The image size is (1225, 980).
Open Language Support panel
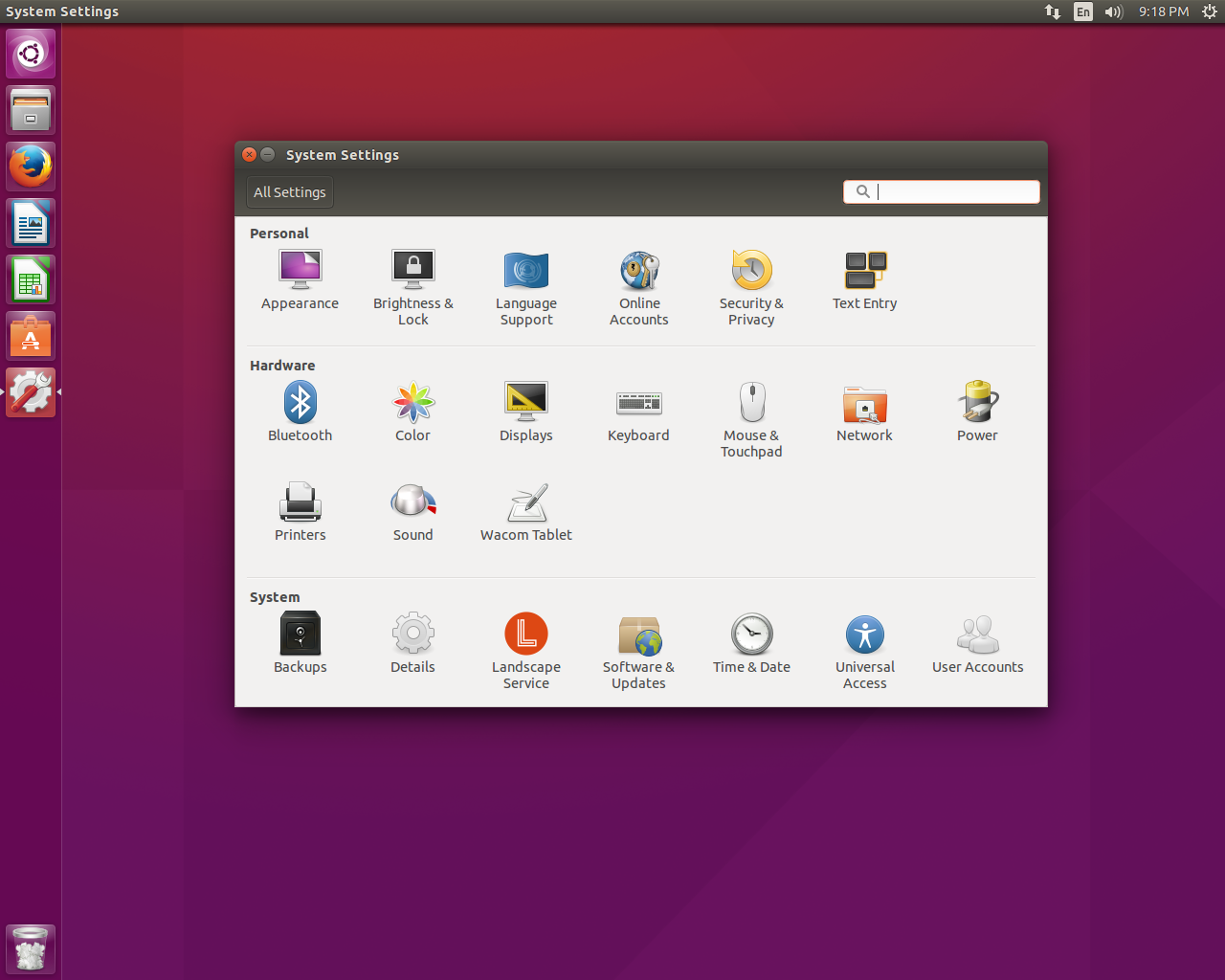click(x=526, y=288)
